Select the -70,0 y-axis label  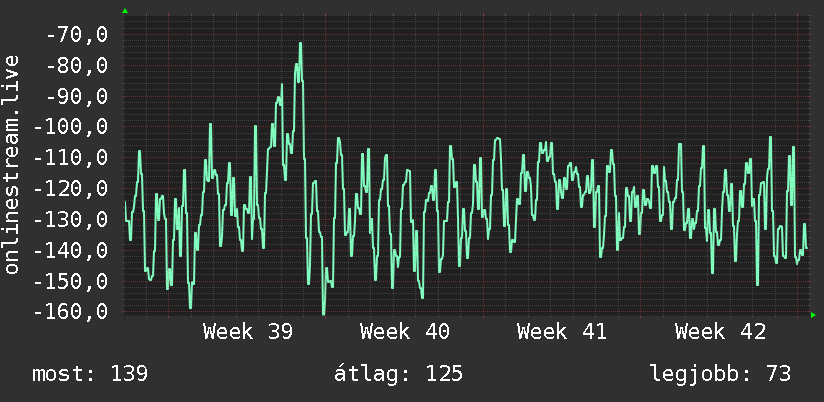pos(77,35)
